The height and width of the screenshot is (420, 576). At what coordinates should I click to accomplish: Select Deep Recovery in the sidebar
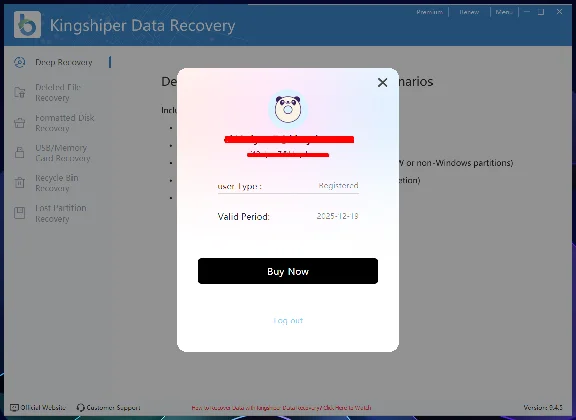(64, 62)
